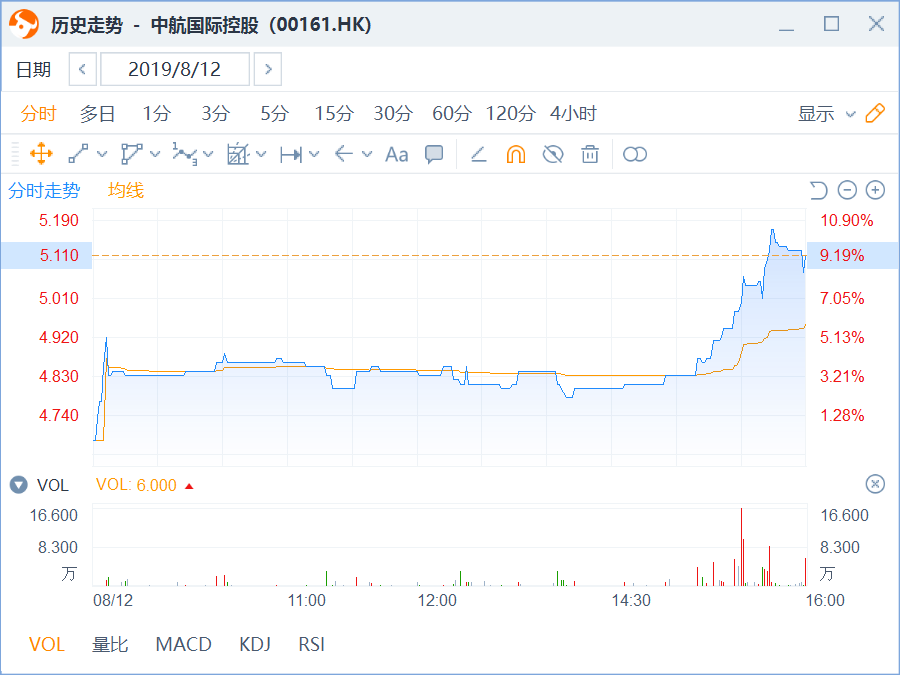This screenshot has height=675, width=900.
Task: Switch to MACD indicator tab
Action: click(183, 644)
